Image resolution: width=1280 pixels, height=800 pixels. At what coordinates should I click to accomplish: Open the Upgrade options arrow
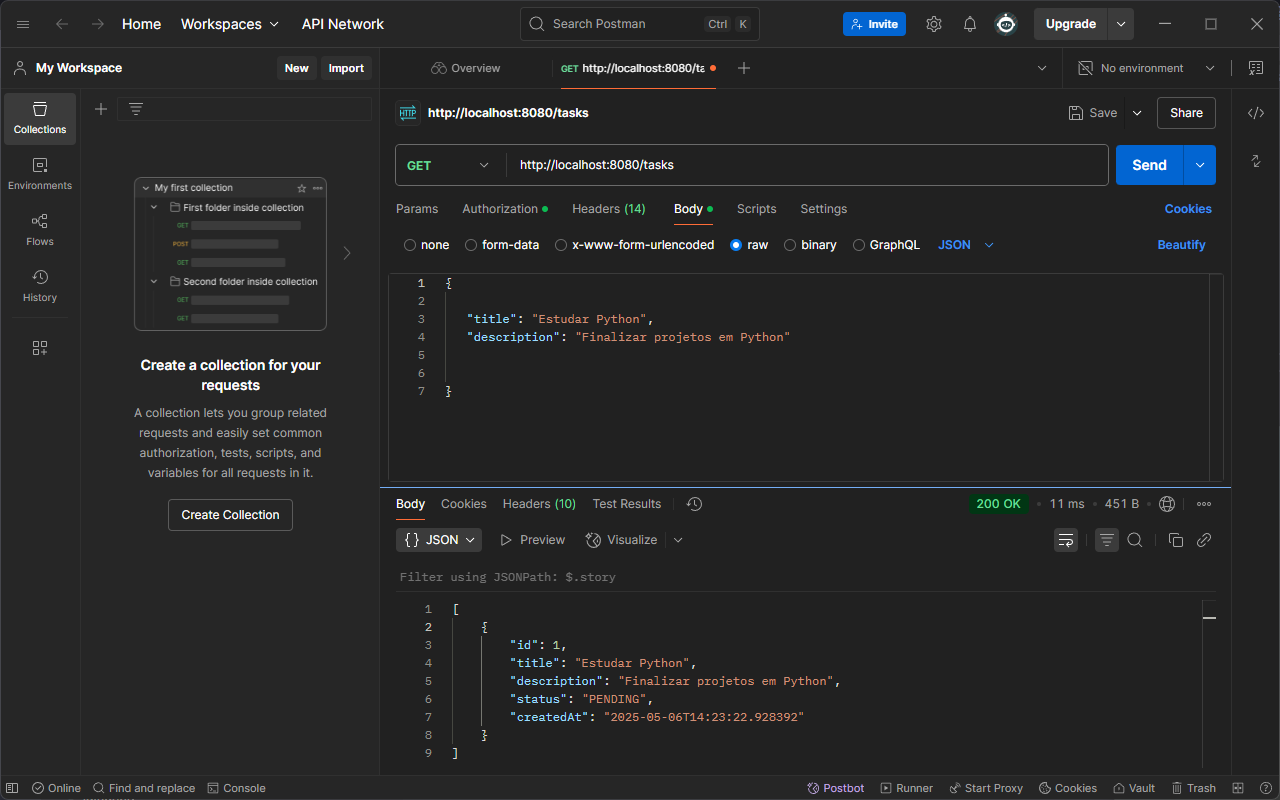tap(1121, 24)
